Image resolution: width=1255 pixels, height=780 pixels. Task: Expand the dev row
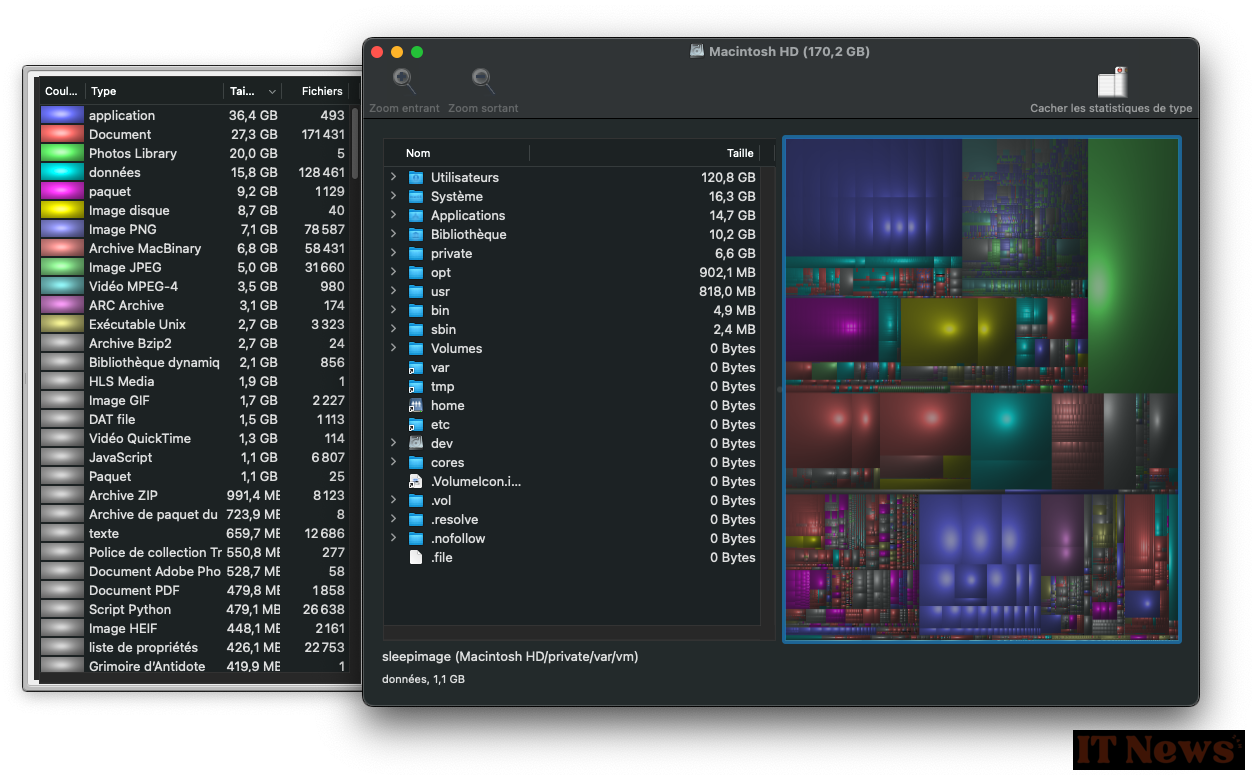(393, 443)
